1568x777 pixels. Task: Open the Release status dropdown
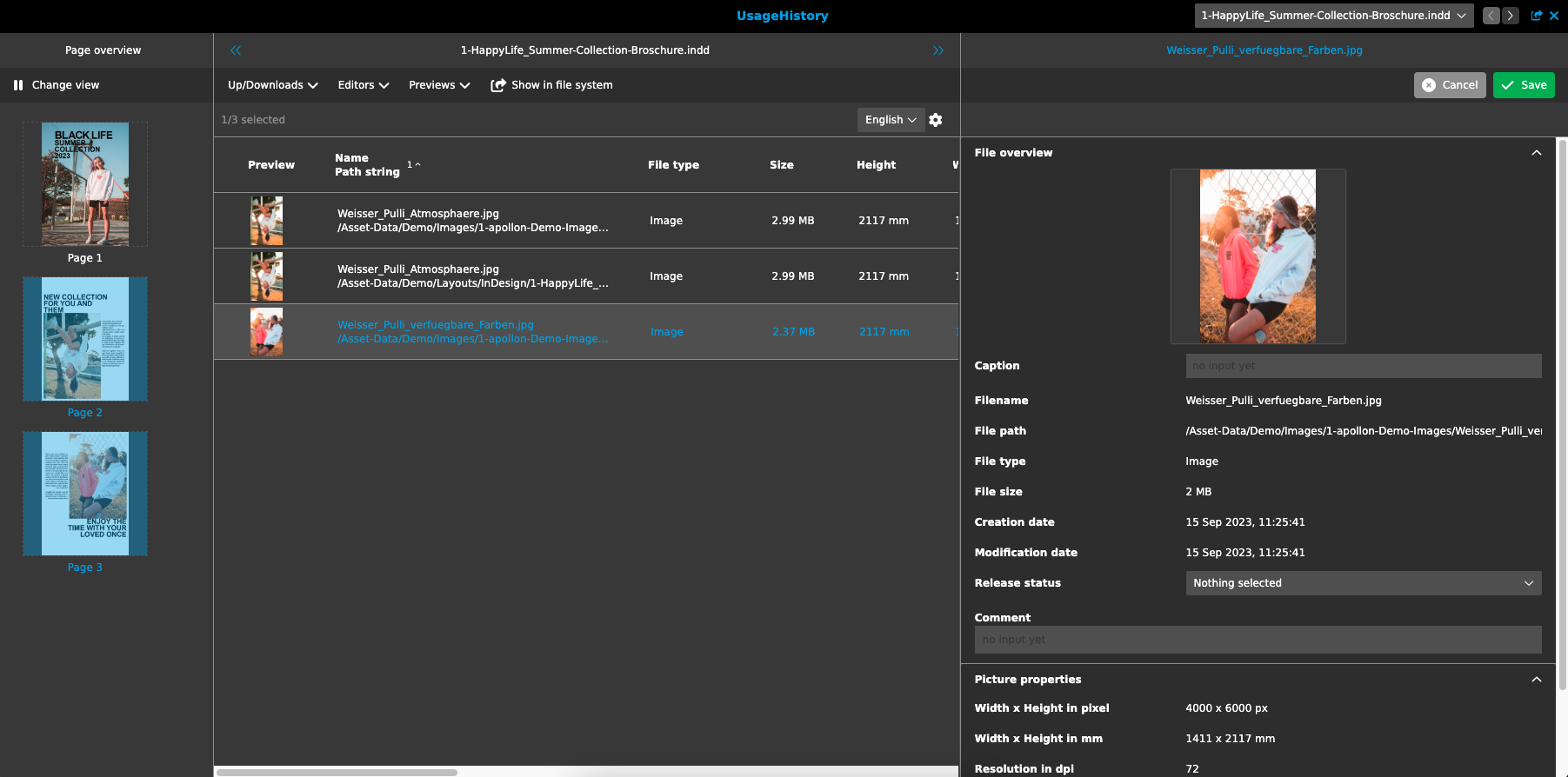click(x=1363, y=583)
